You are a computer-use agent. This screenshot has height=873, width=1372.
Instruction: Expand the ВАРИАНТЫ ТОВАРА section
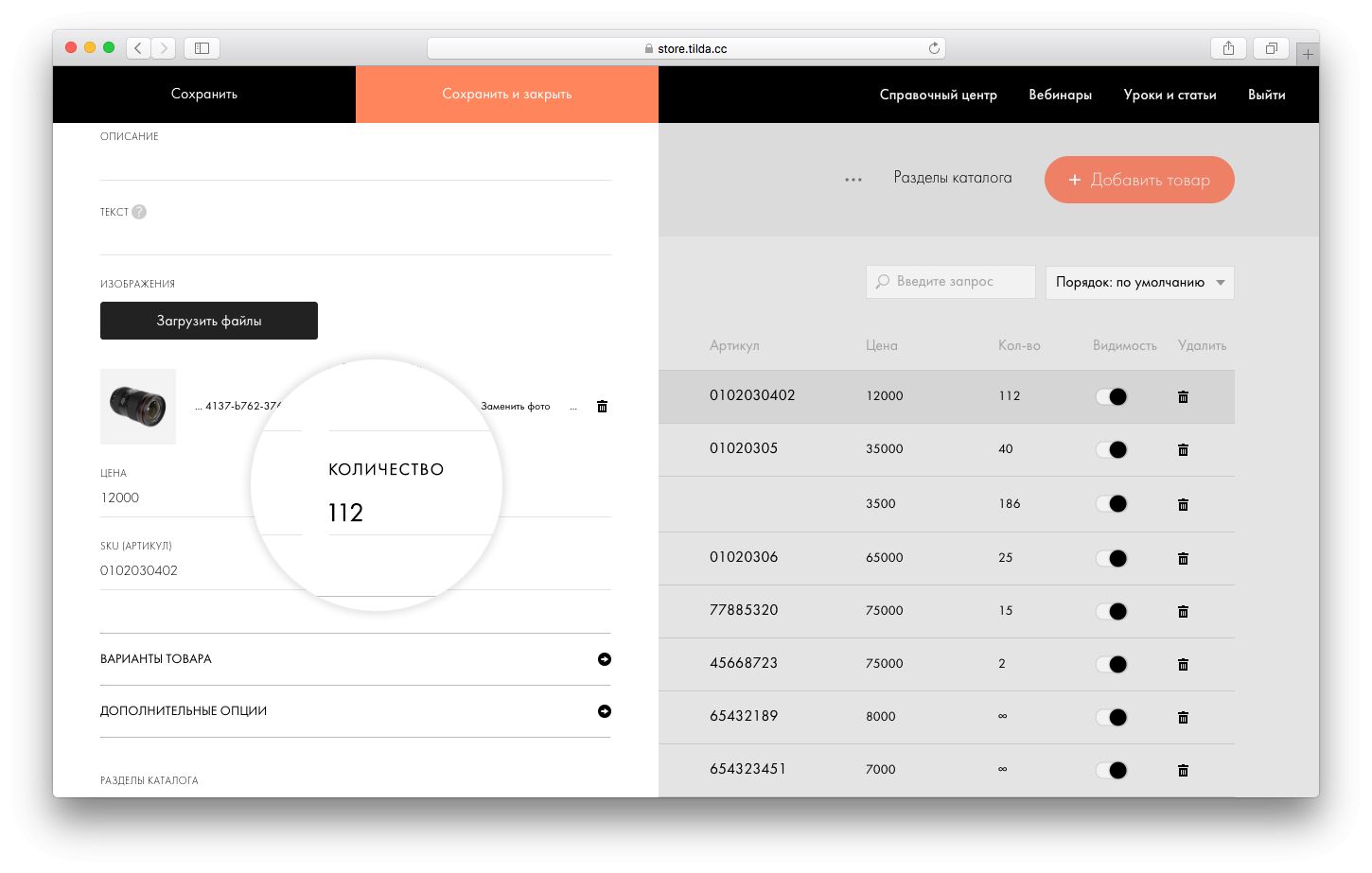(355, 659)
